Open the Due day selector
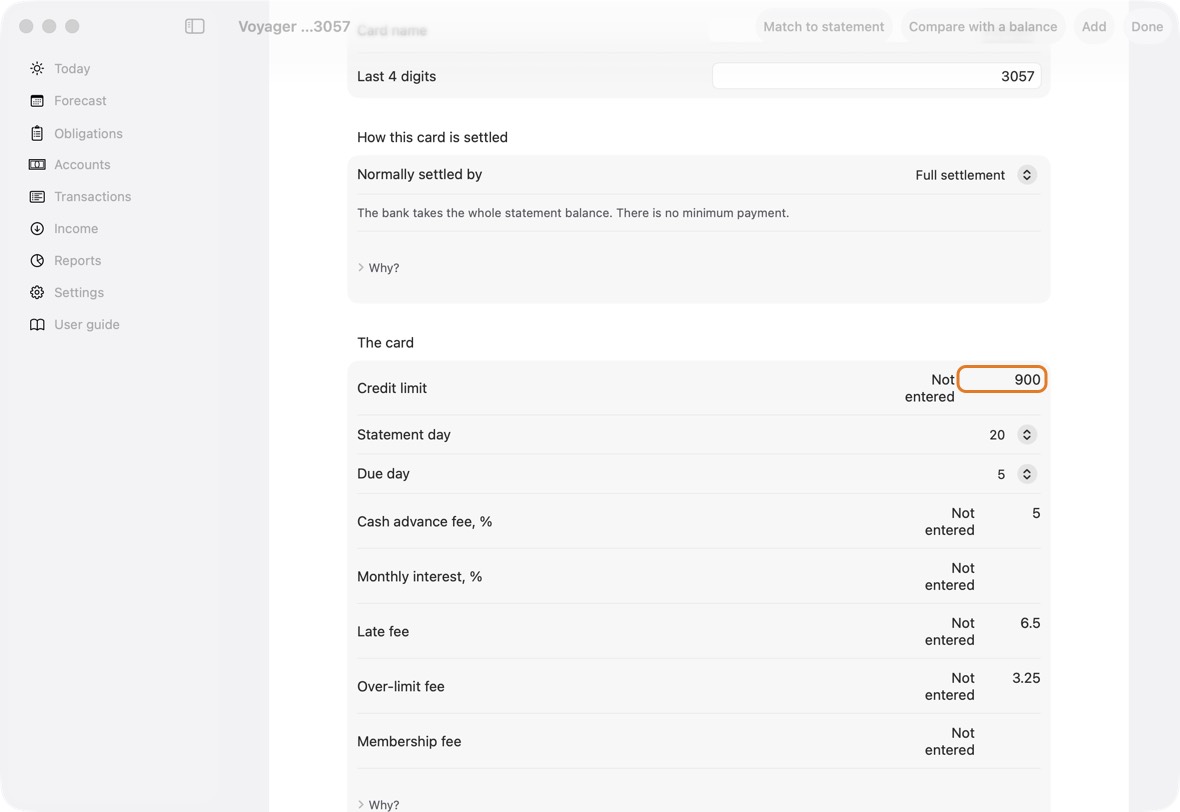This screenshot has height=812, width=1180. coord(1016,474)
